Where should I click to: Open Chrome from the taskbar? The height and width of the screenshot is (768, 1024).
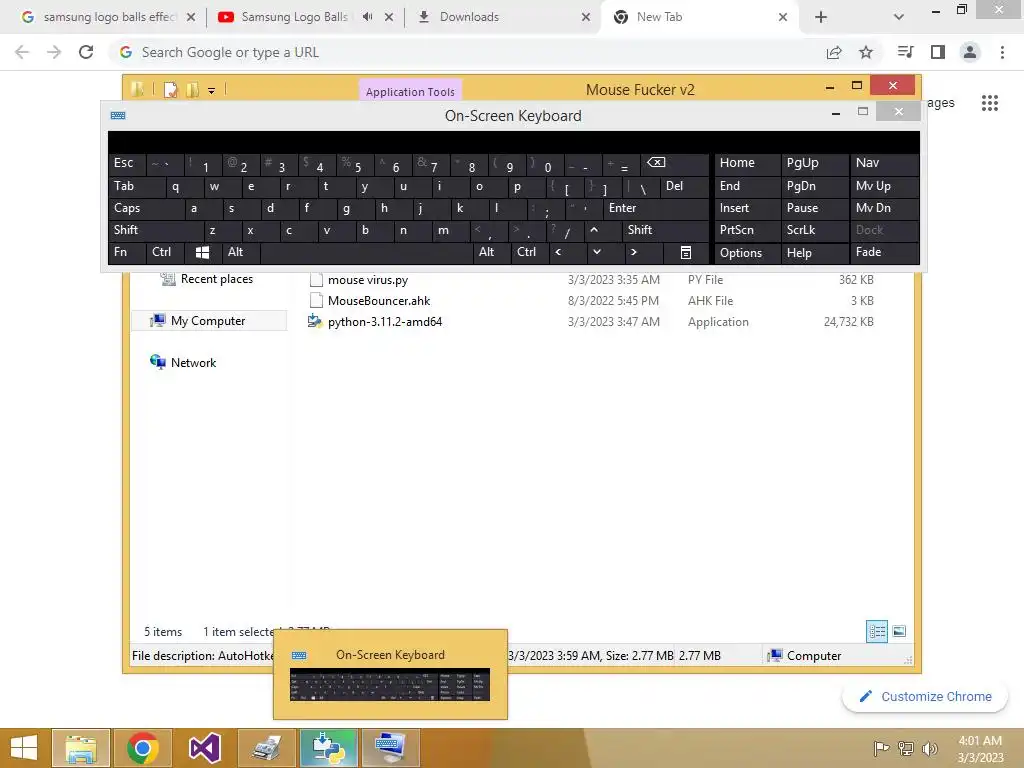point(143,748)
